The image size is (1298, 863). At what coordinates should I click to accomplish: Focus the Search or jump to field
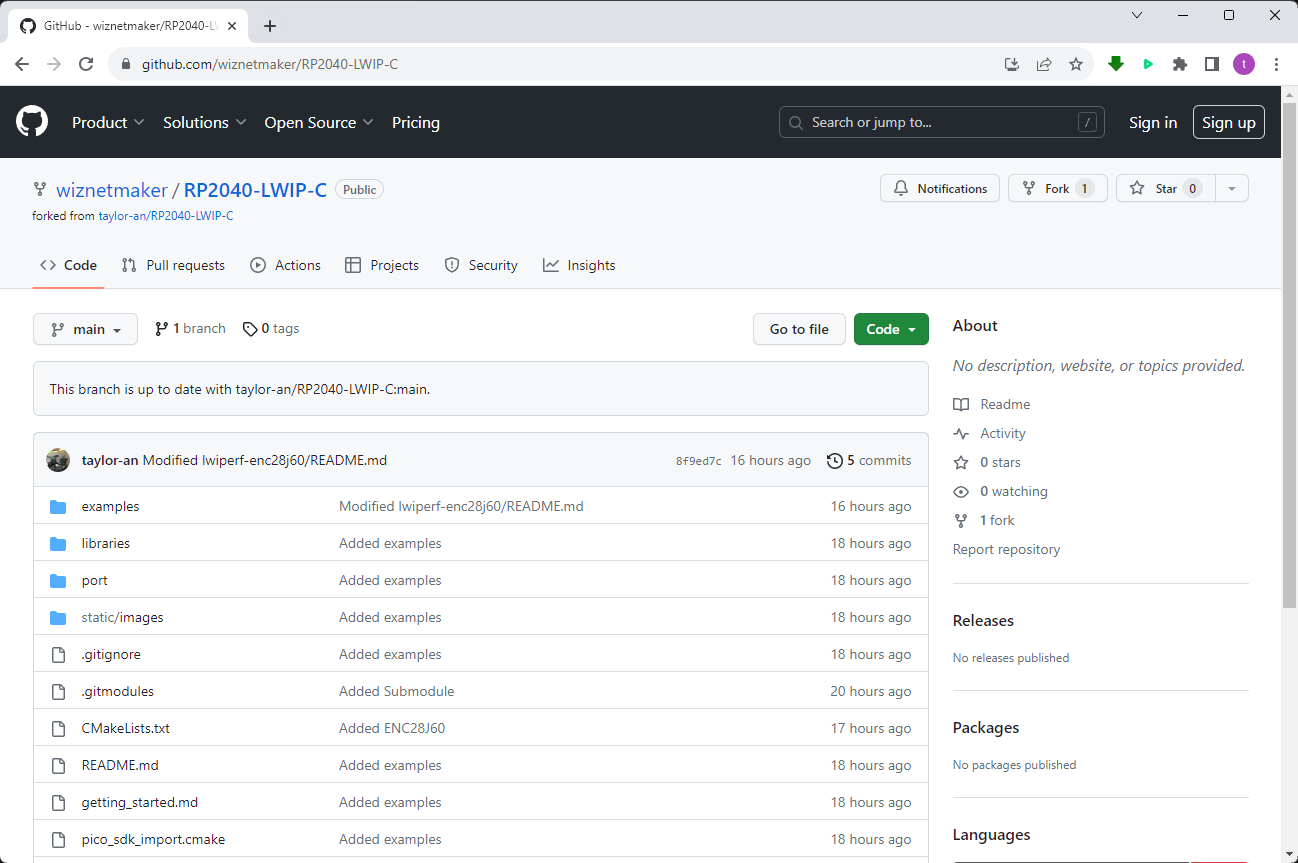(942, 122)
